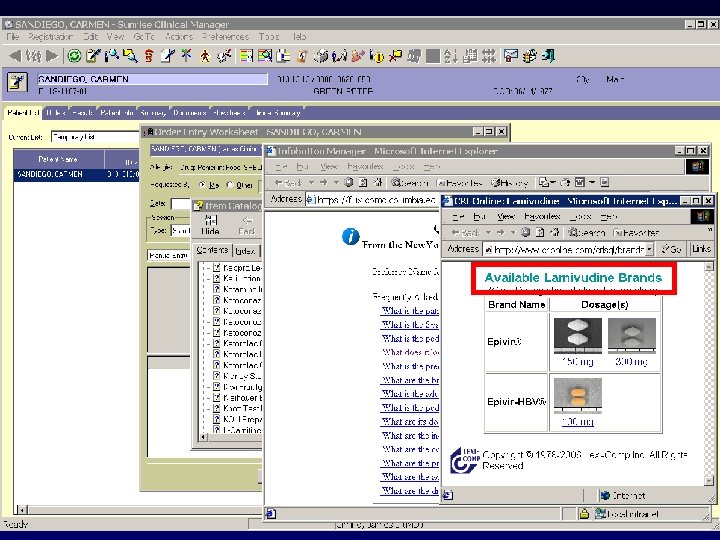720x540 pixels.
Task: Open the File menu in Sunrise Clinical Manager
Action: coord(12,37)
